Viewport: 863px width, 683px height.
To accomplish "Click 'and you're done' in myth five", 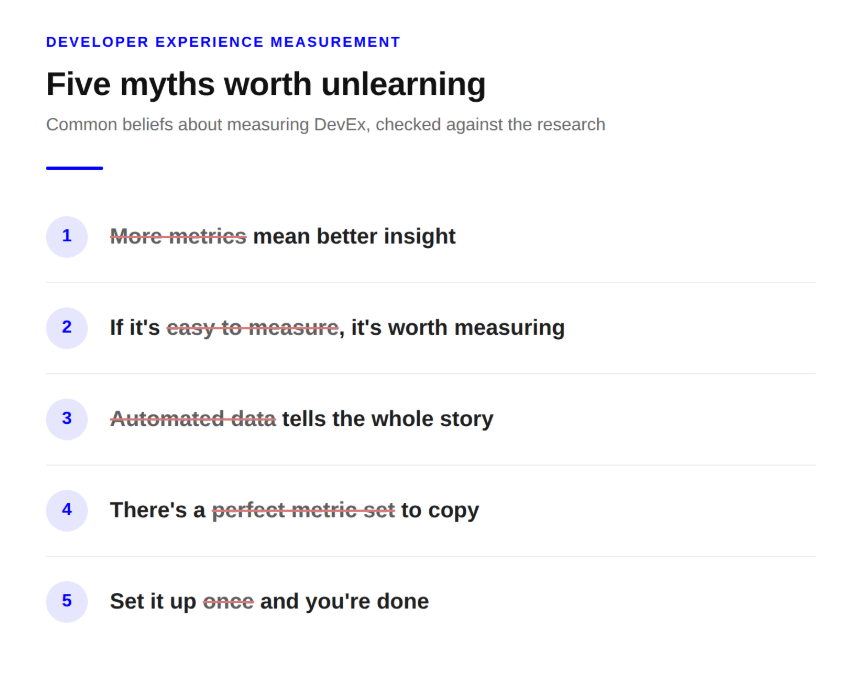I will [x=345, y=602].
